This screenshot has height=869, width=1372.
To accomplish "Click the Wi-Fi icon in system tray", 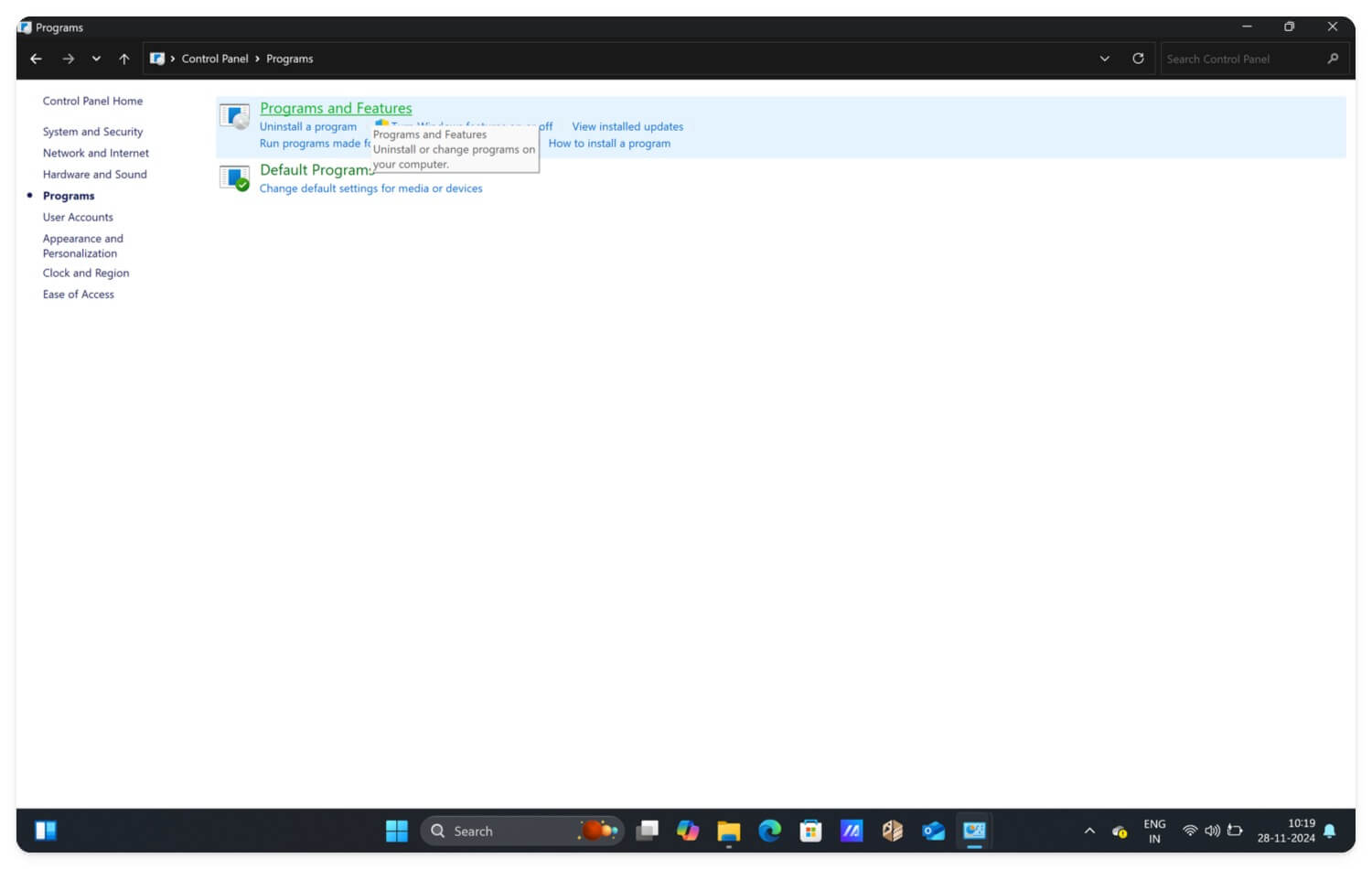I will 1190,831.
